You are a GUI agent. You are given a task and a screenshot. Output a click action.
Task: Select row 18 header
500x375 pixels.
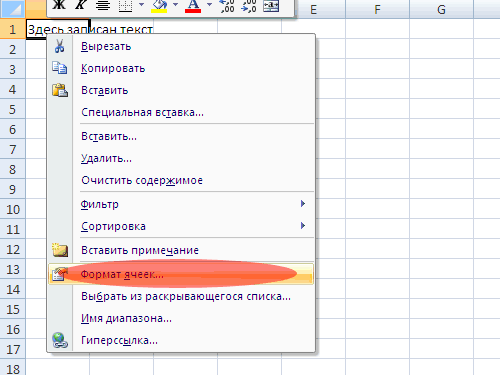pos(13,367)
